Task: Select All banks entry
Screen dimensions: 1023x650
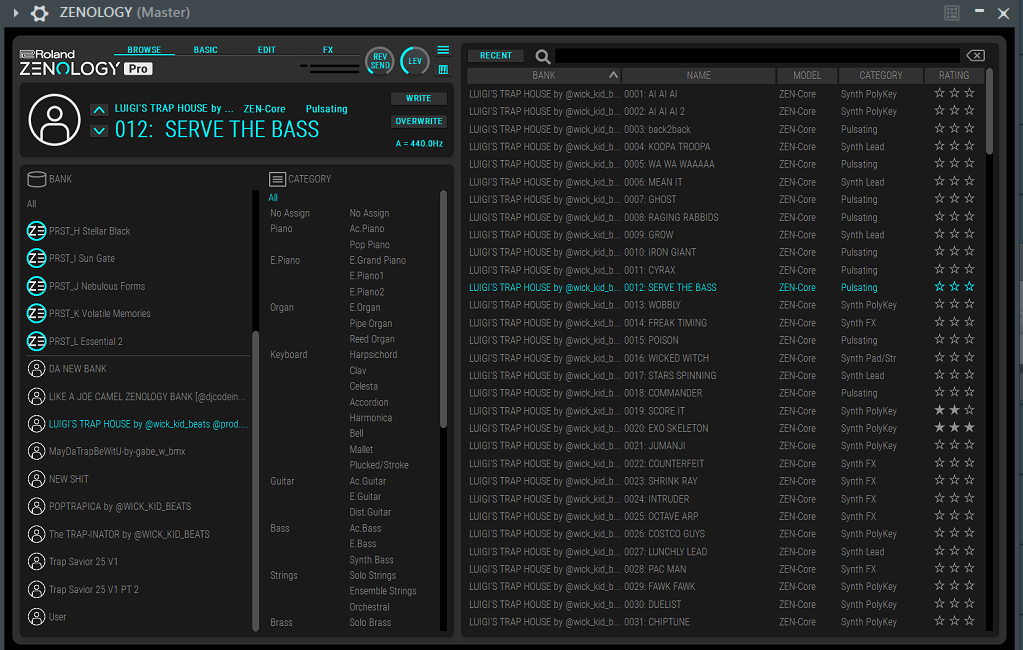Action: click(x=31, y=204)
